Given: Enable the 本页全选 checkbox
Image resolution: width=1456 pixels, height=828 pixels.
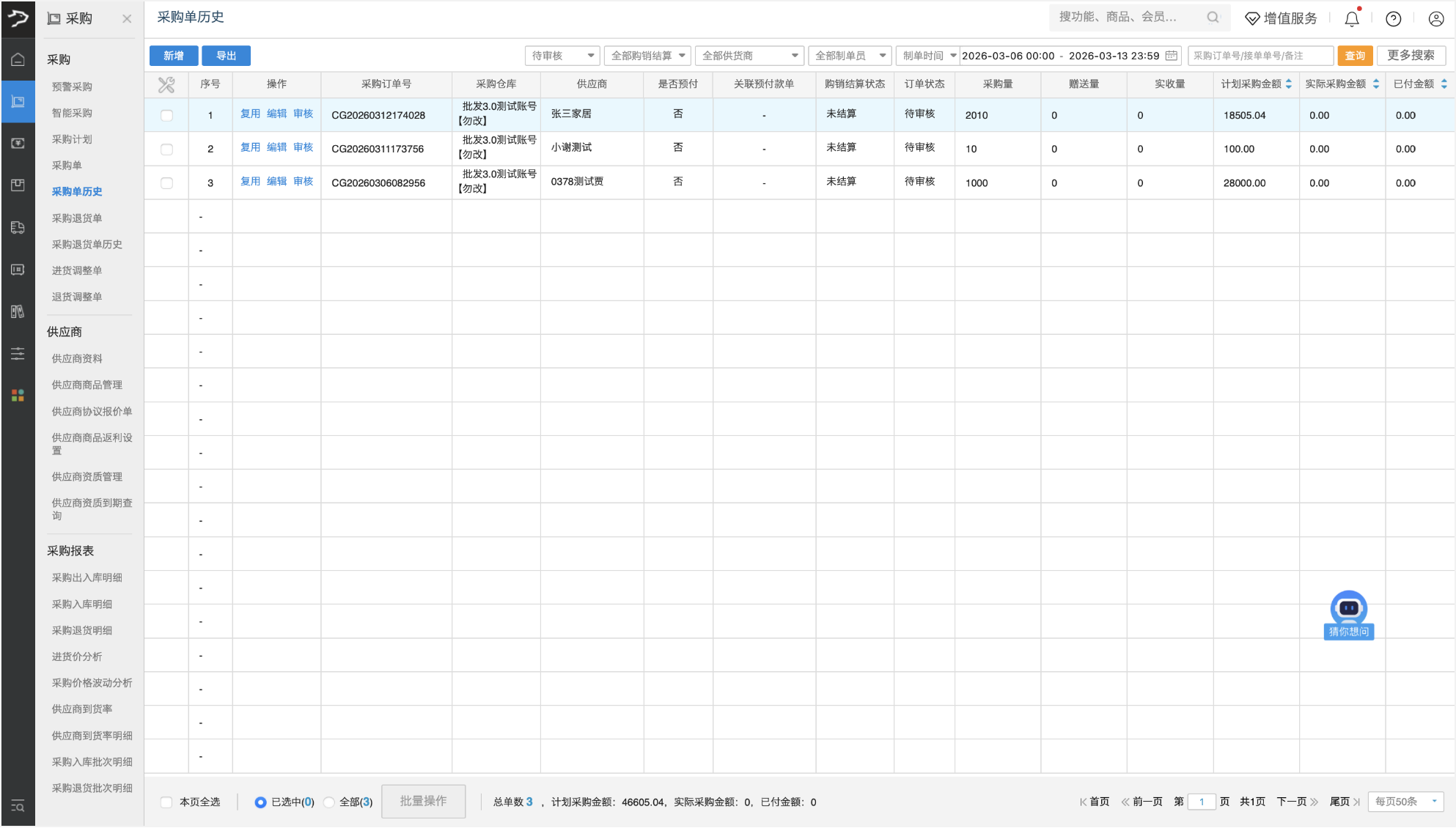Looking at the screenshot, I should [167, 802].
